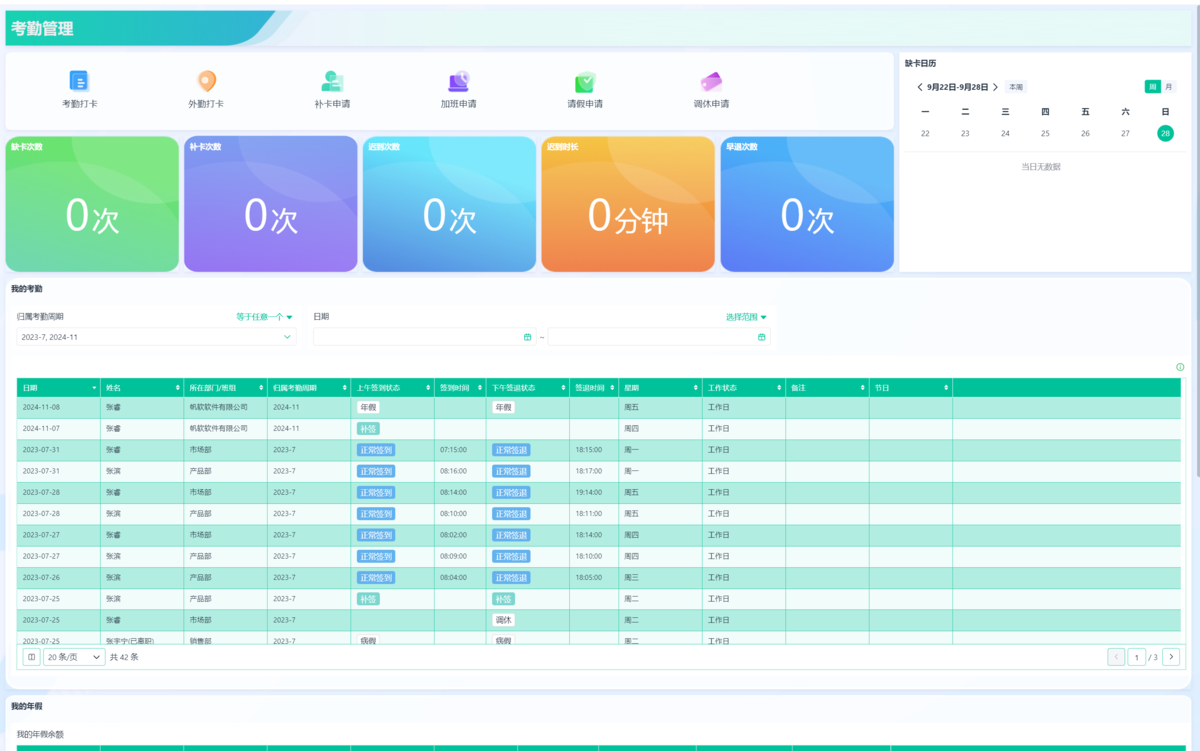Viewport: 1200px width, 751px height.
Task: Click the 调休 tag in the table
Action: [x=503, y=620]
